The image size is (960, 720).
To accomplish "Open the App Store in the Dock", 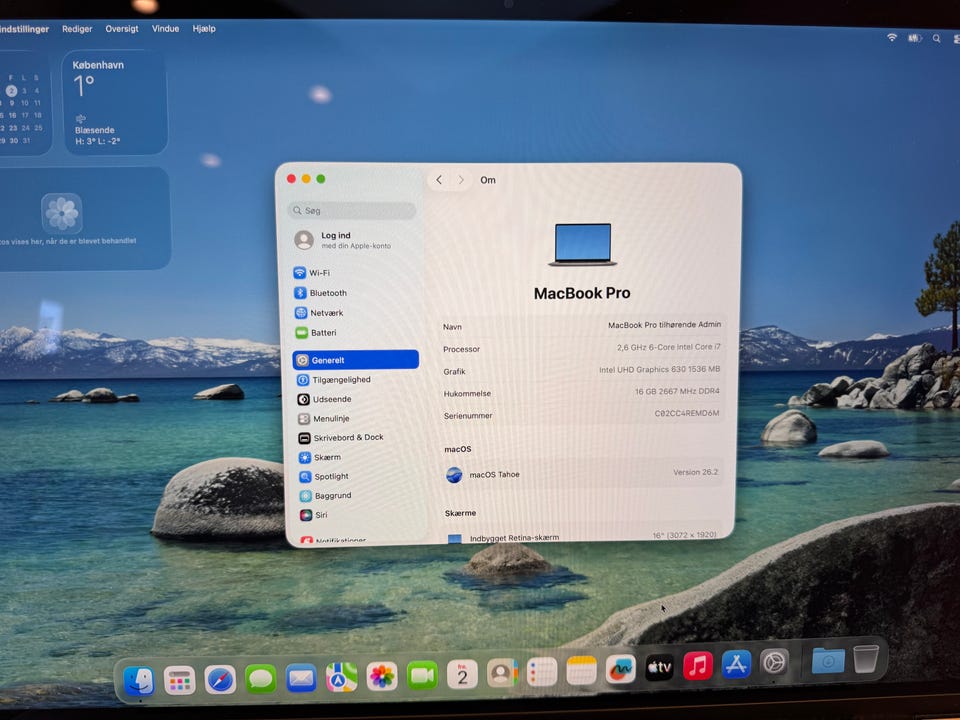I will 736,664.
